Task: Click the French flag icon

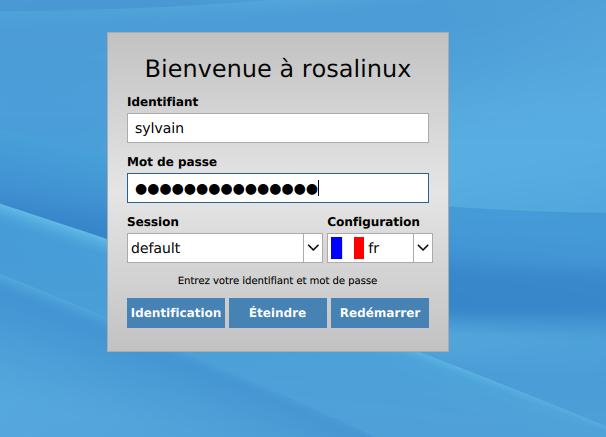Action: 347,248
